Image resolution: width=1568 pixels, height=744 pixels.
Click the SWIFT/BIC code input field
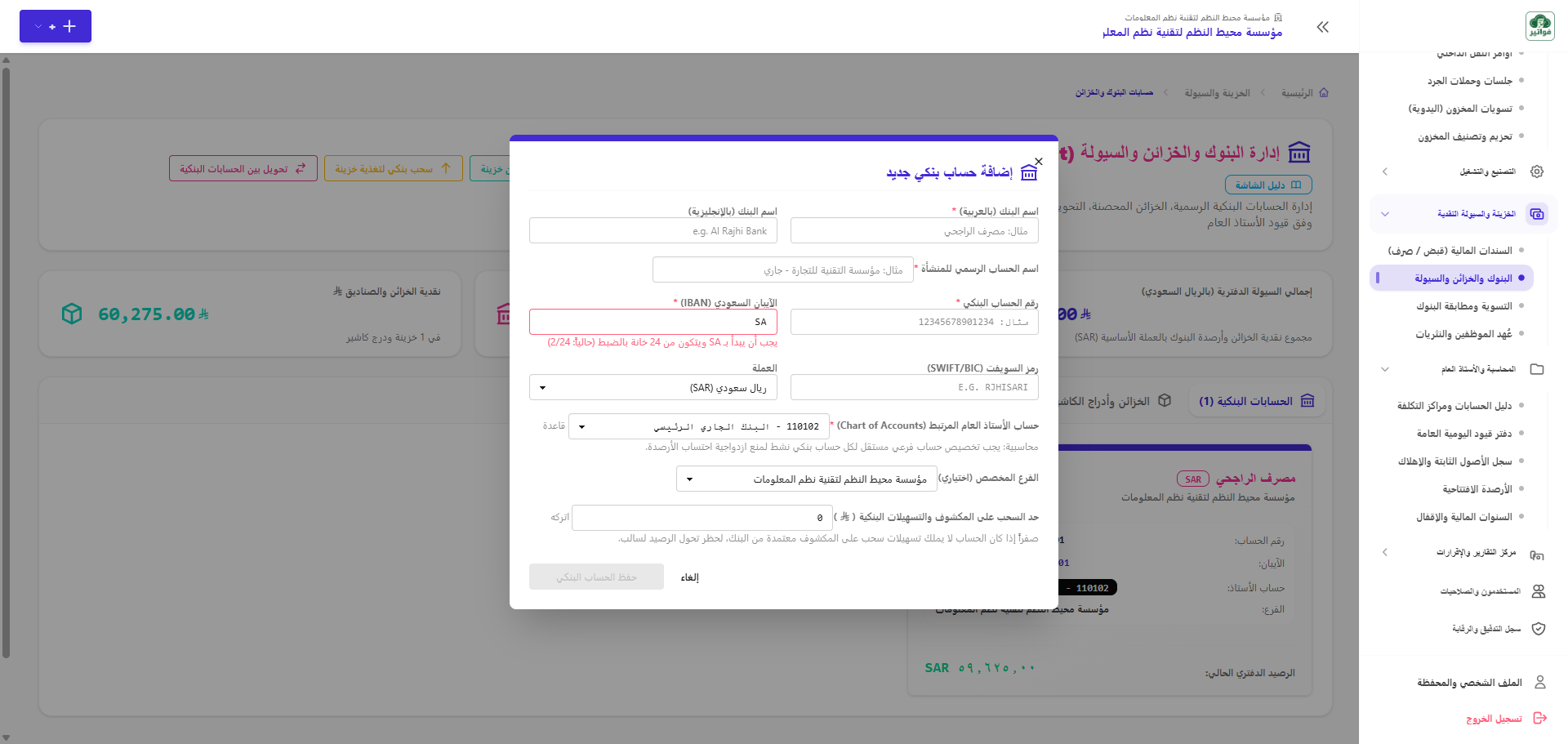pos(915,387)
